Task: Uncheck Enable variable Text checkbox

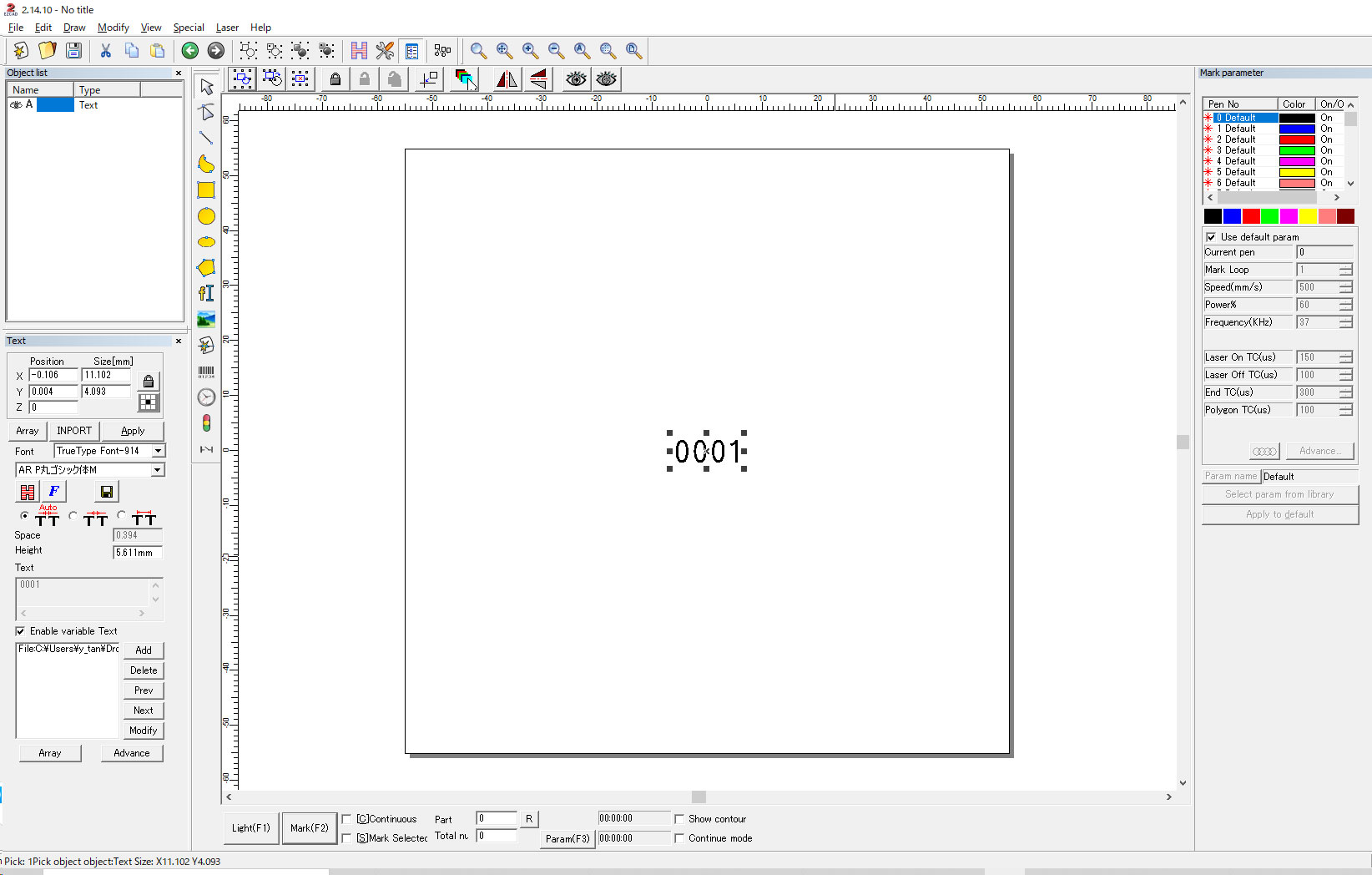Action: click(x=20, y=631)
